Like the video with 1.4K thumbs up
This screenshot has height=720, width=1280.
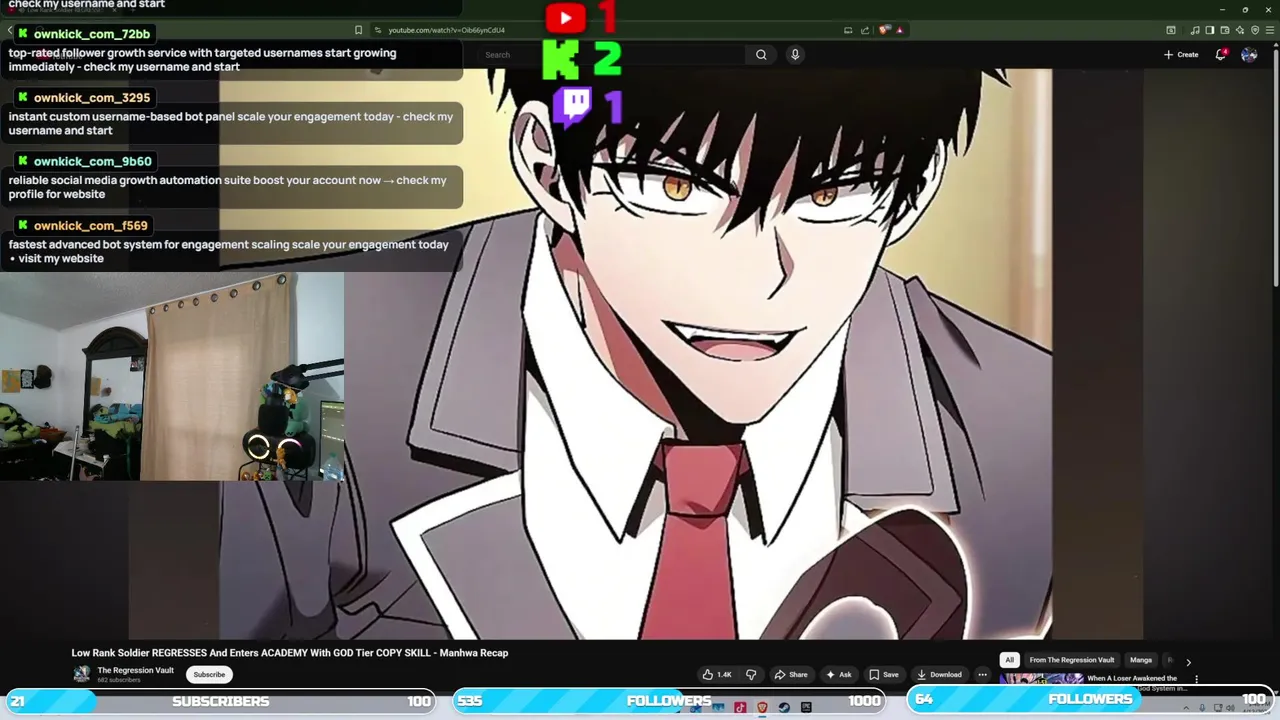[717, 674]
